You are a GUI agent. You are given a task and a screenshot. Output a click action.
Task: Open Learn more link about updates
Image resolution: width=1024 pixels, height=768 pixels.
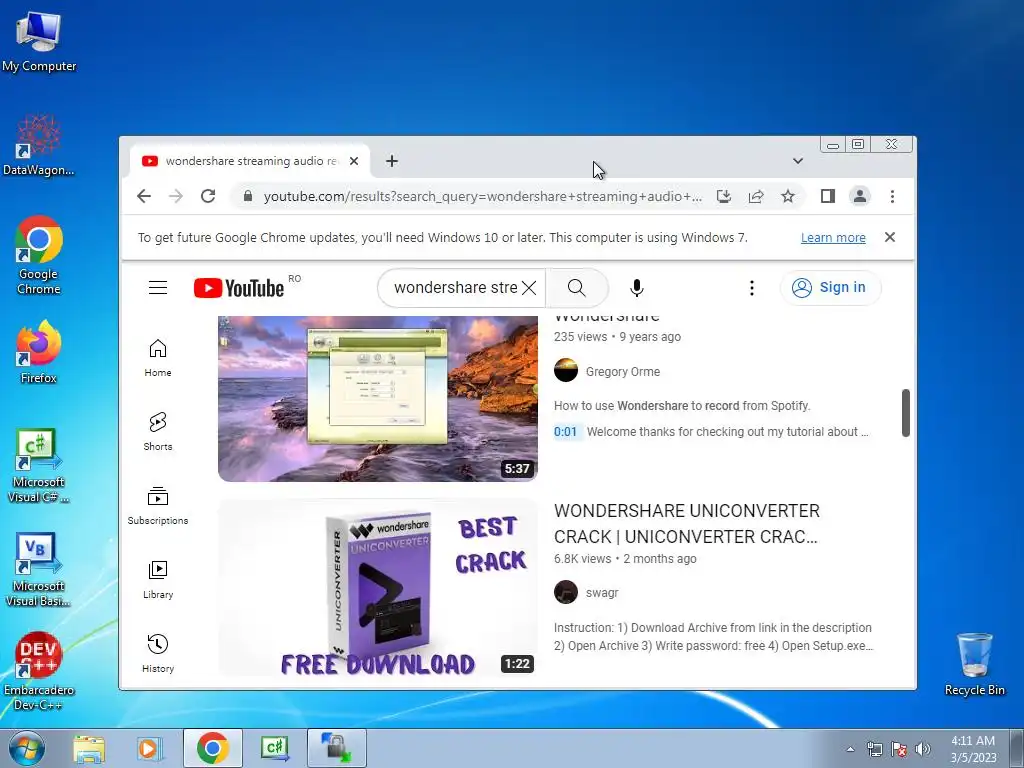click(x=833, y=238)
